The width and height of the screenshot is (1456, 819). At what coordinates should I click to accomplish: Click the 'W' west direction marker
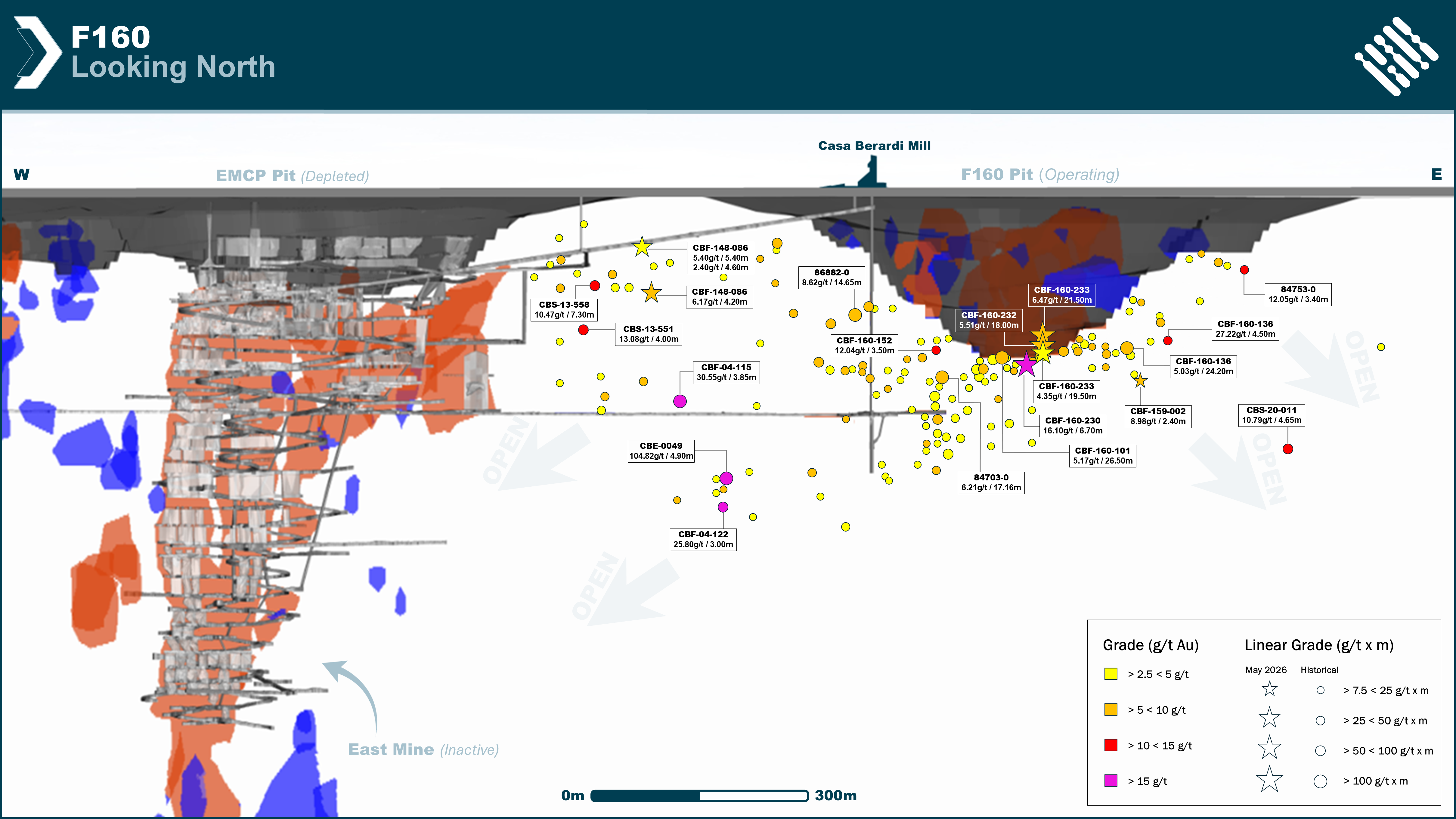tap(21, 175)
